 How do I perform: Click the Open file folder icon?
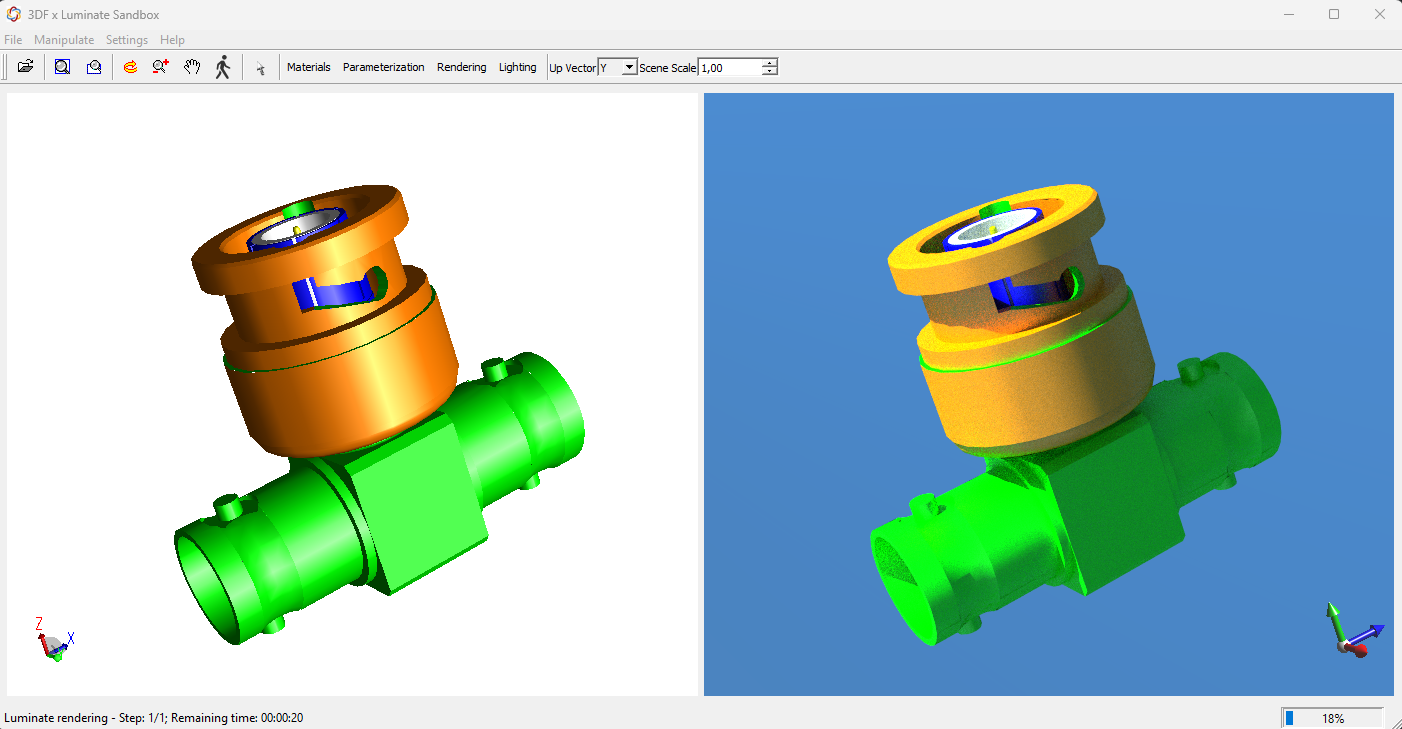pos(26,67)
